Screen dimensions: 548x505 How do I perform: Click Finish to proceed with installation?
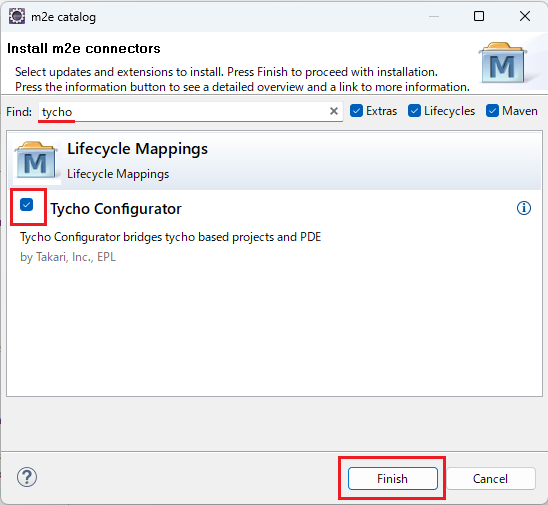[x=392, y=478]
